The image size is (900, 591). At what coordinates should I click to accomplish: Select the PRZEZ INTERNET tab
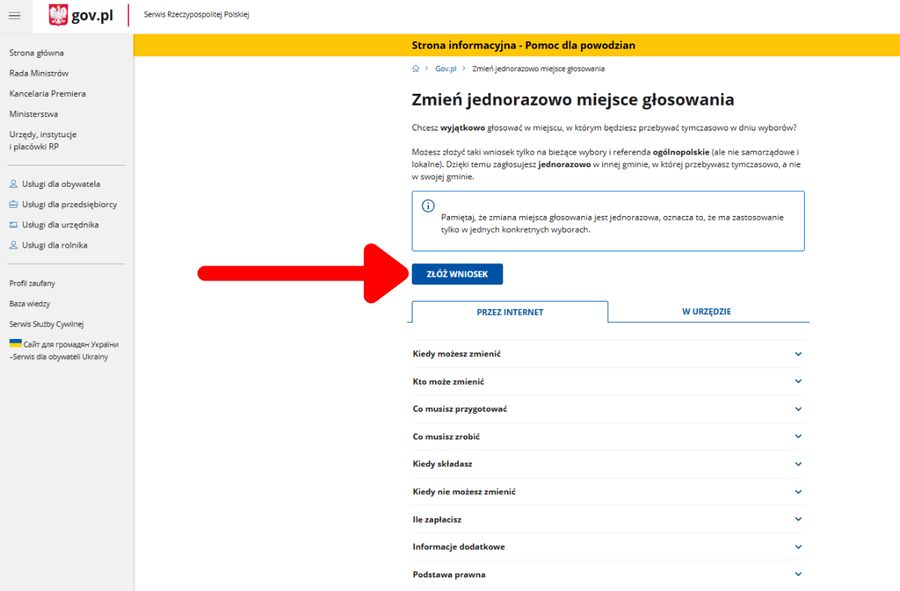[x=510, y=312]
